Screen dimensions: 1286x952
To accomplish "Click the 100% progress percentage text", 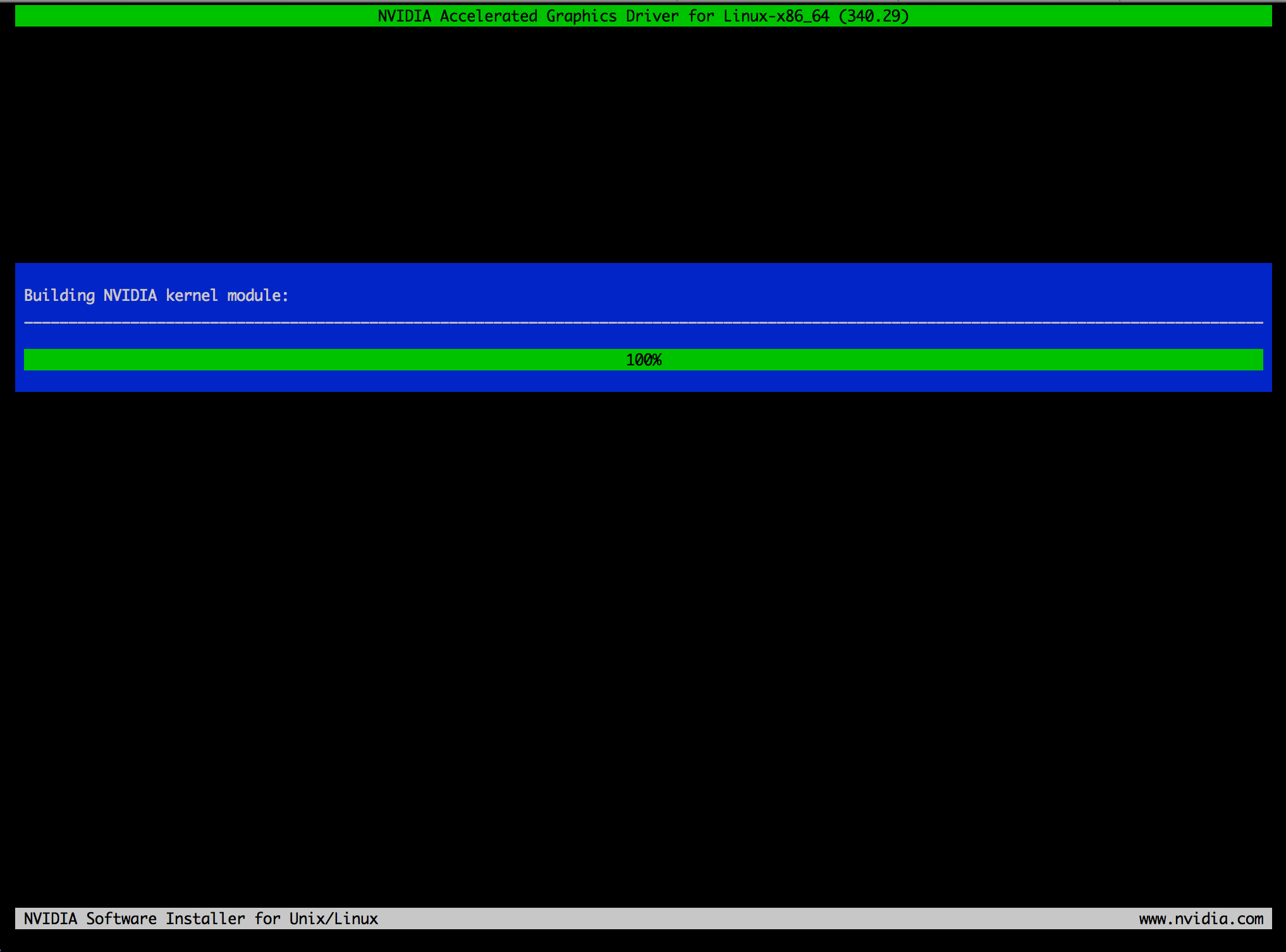I will (x=644, y=360).
